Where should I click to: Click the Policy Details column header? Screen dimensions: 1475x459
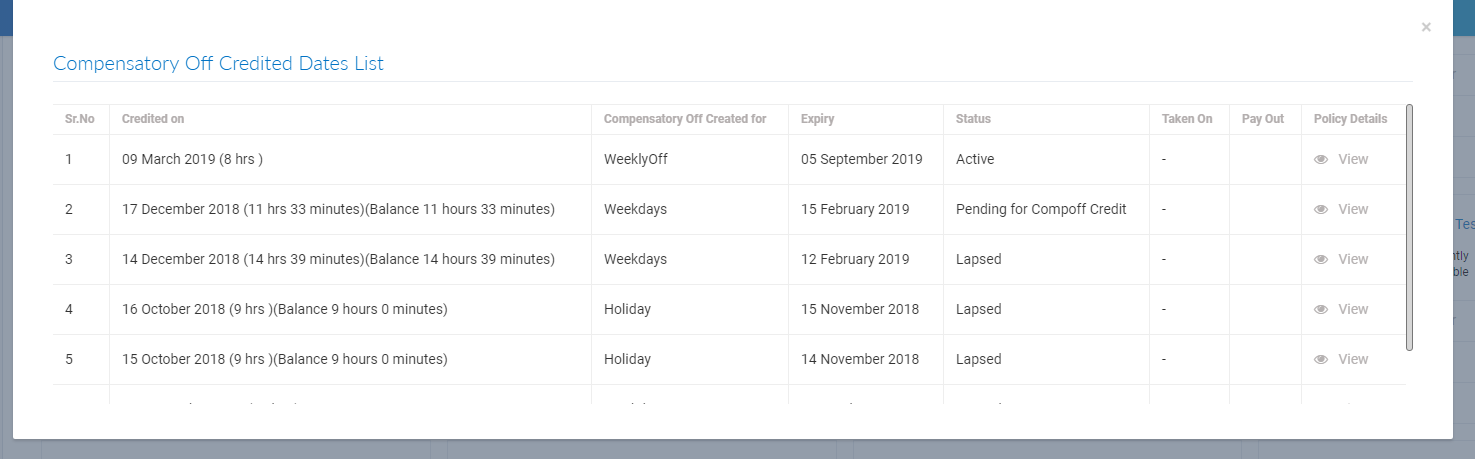1350,119
